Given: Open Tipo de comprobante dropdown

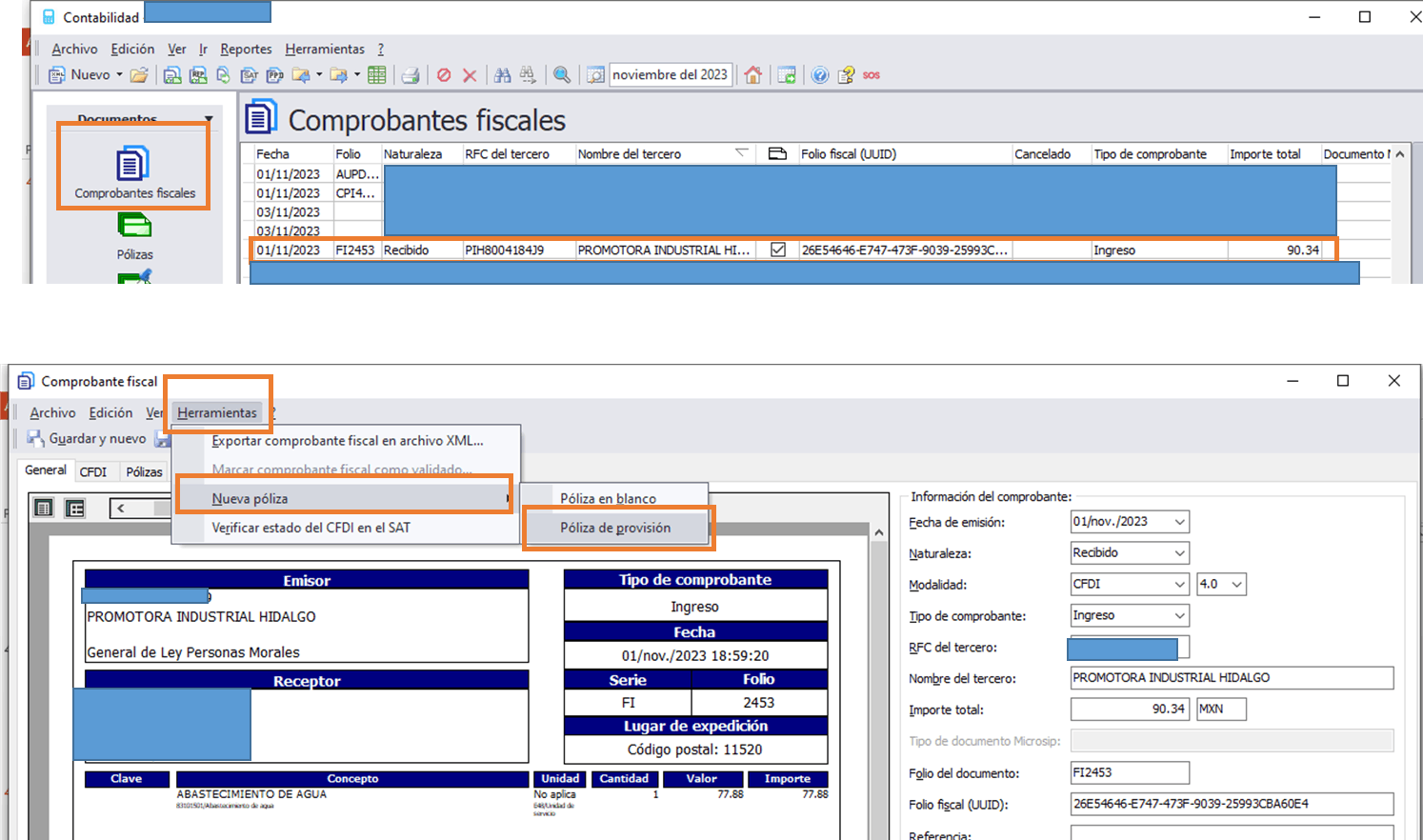Looking at the screenshot, I should click(x=1180, y=616).
